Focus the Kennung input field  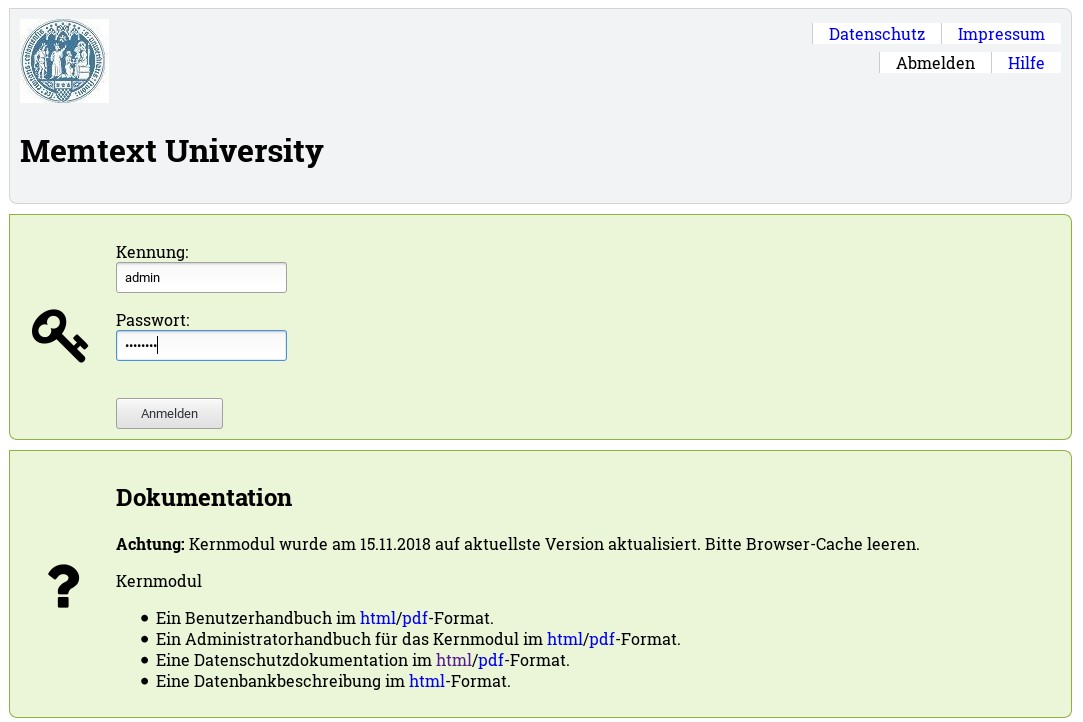pyautogui.click(x=201, y=278)
